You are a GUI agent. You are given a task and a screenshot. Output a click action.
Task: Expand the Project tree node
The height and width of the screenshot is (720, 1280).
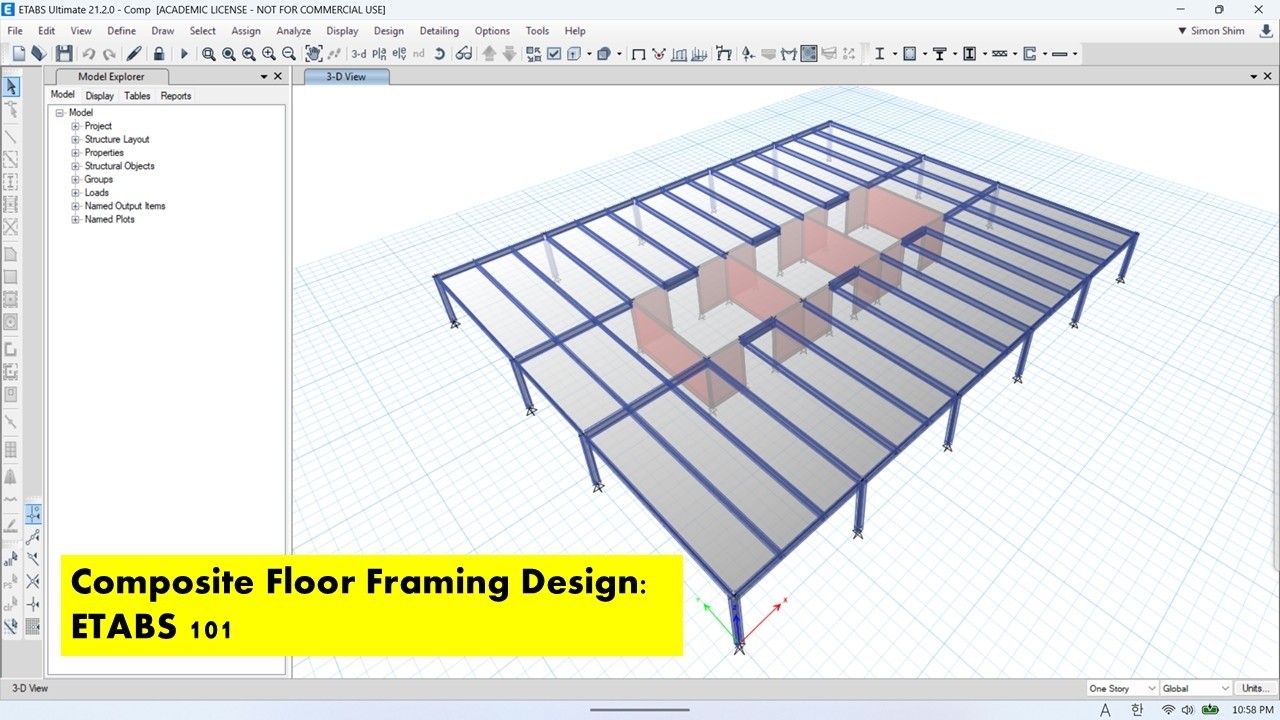point(75,126)
